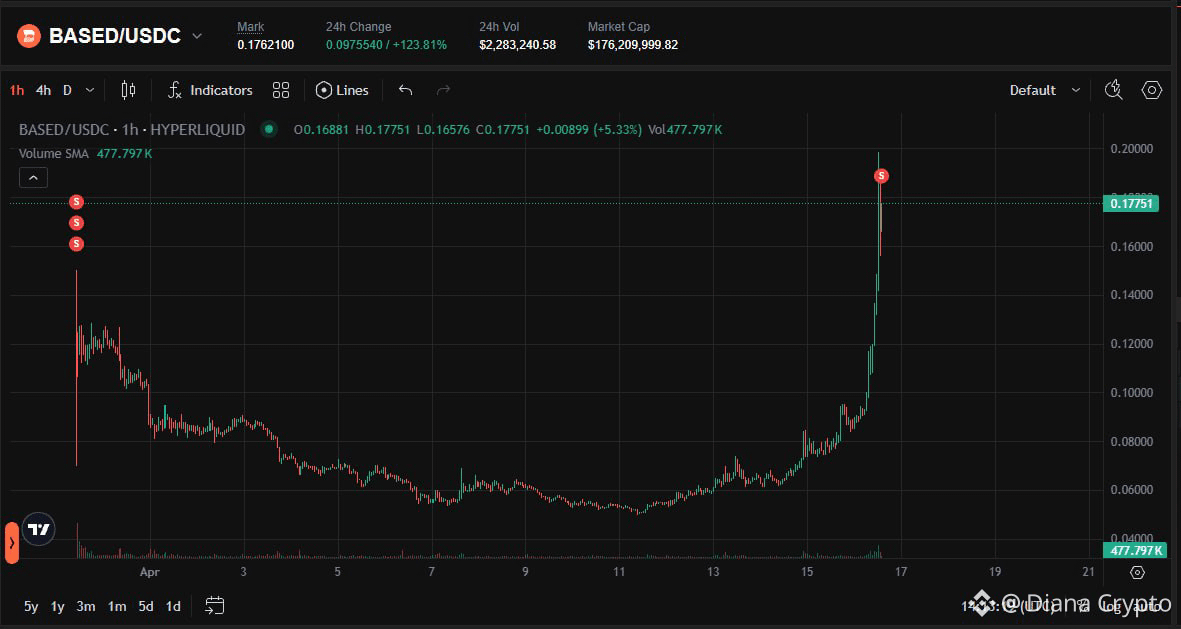Collapse the indicator legend arrow
The image size is (1181, 629).
pos(33,178)
